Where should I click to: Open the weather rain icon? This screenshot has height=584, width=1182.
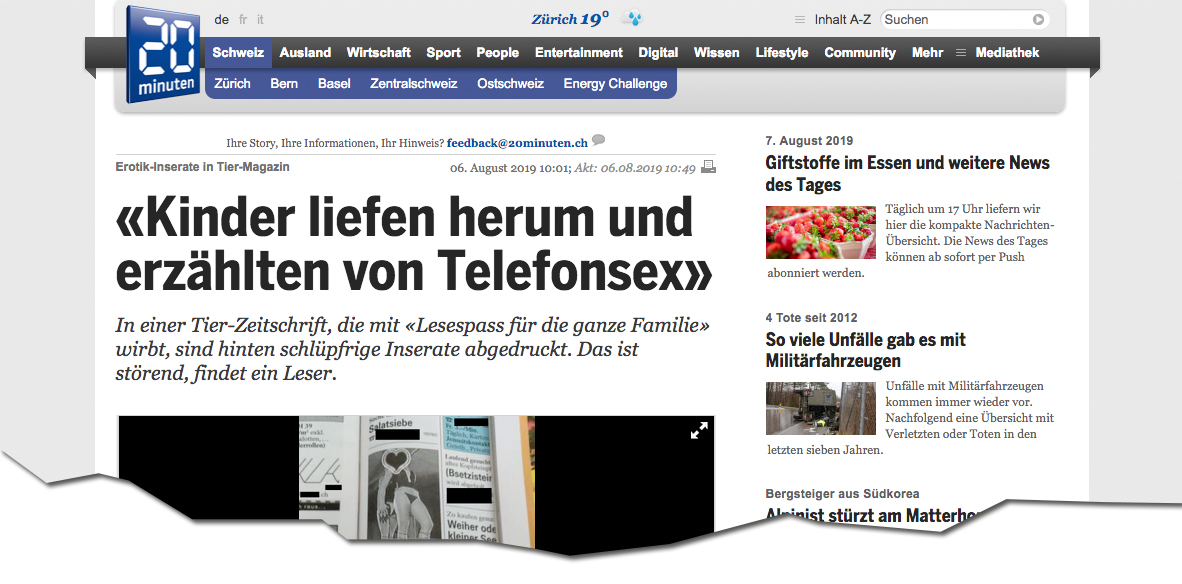click(632, 19)
